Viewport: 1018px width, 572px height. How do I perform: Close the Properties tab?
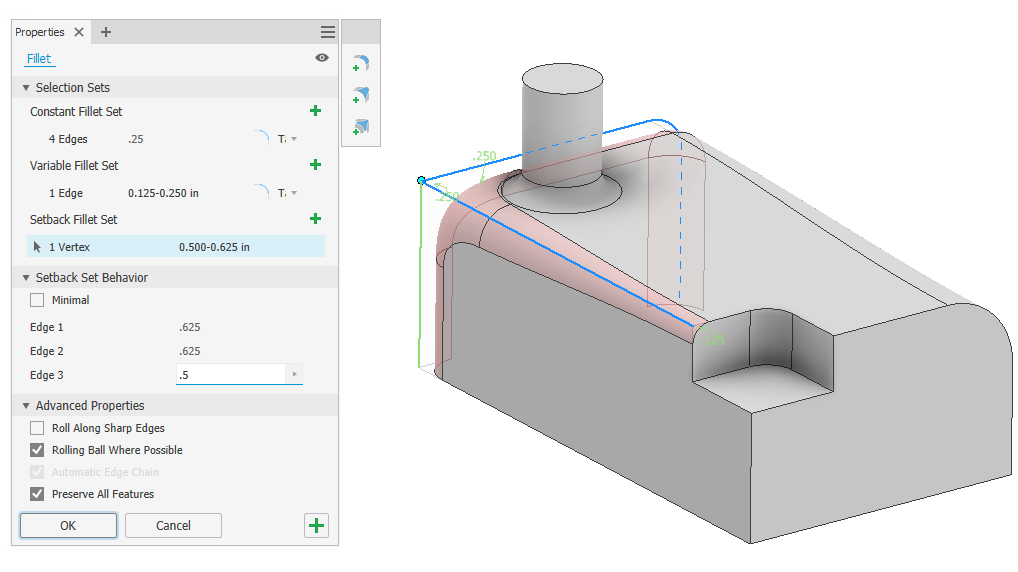[79, 32]
